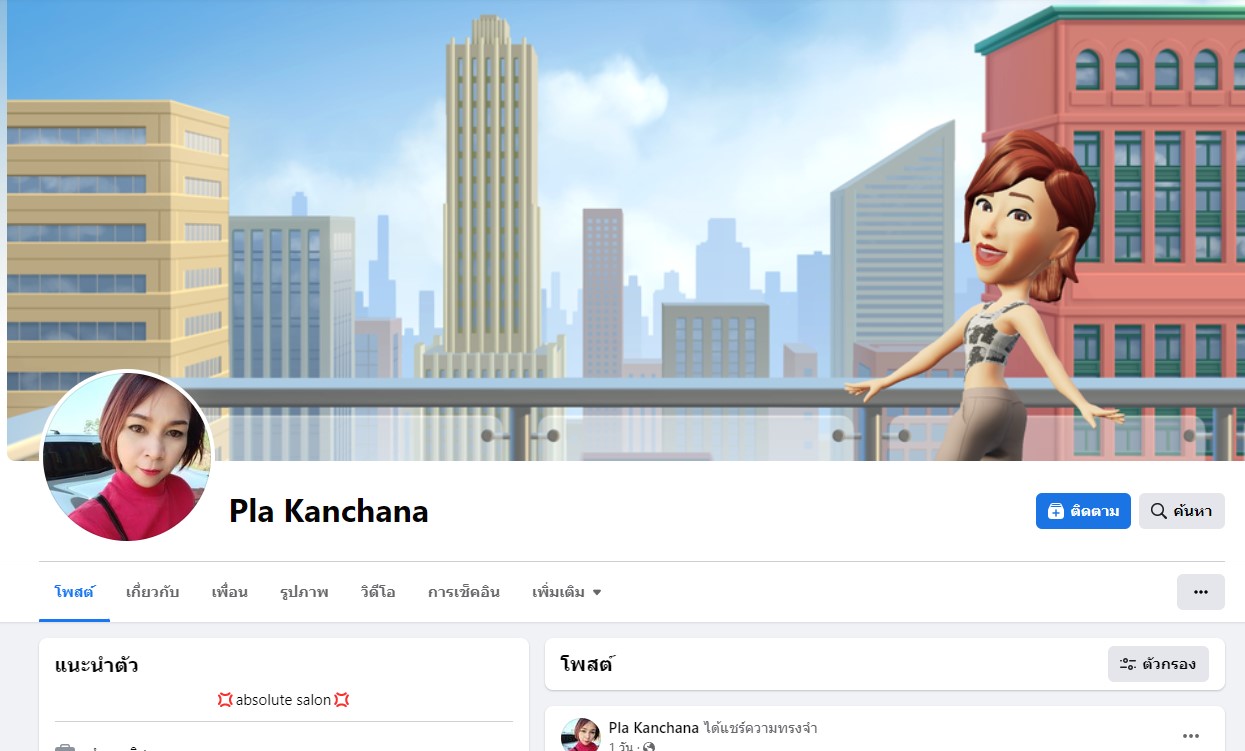Viewport: 1245px width, 751px height.
Task: Click the Pla Kanchana post author link
Action: tap(653, 728)
